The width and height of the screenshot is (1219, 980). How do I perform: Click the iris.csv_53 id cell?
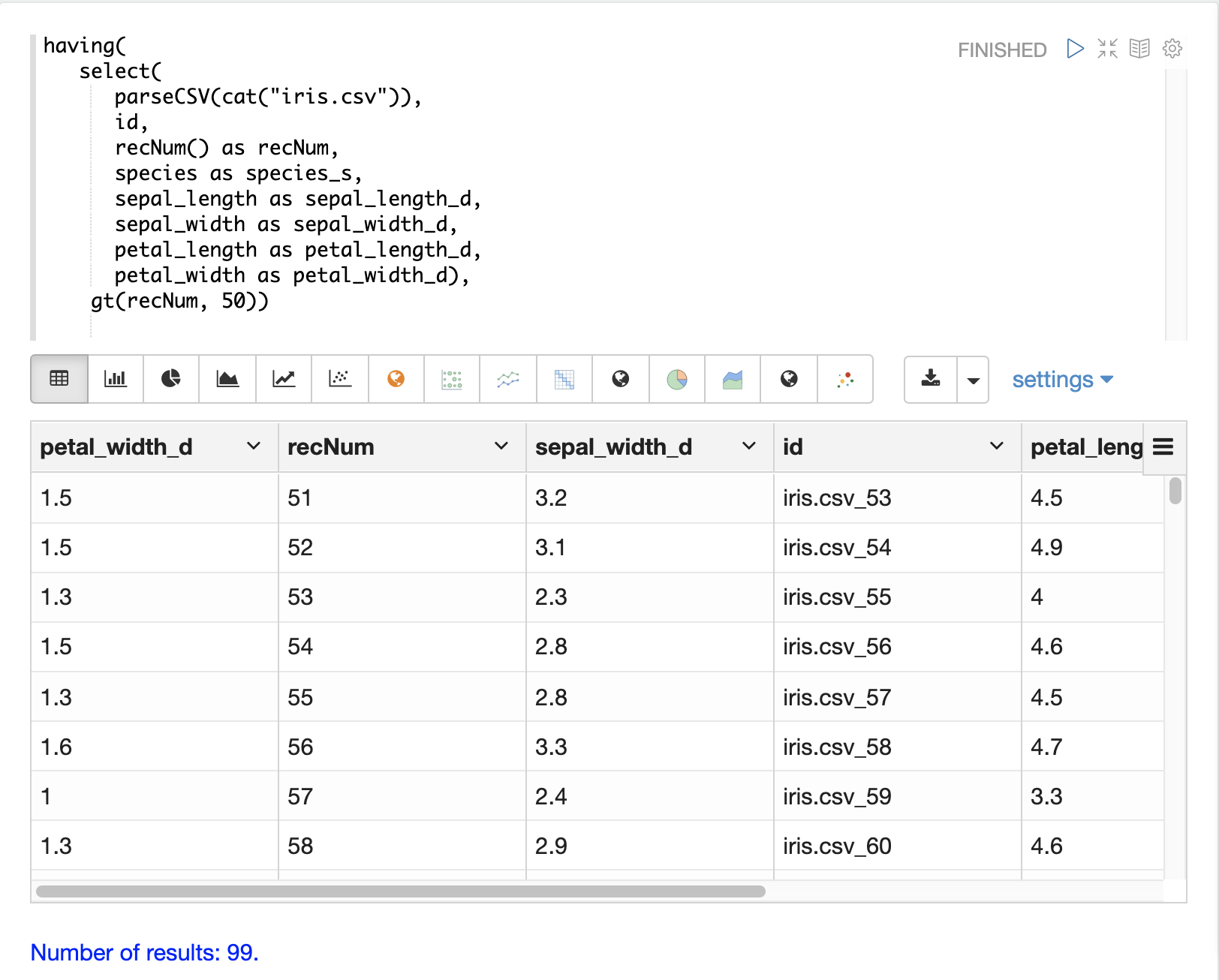837,498
